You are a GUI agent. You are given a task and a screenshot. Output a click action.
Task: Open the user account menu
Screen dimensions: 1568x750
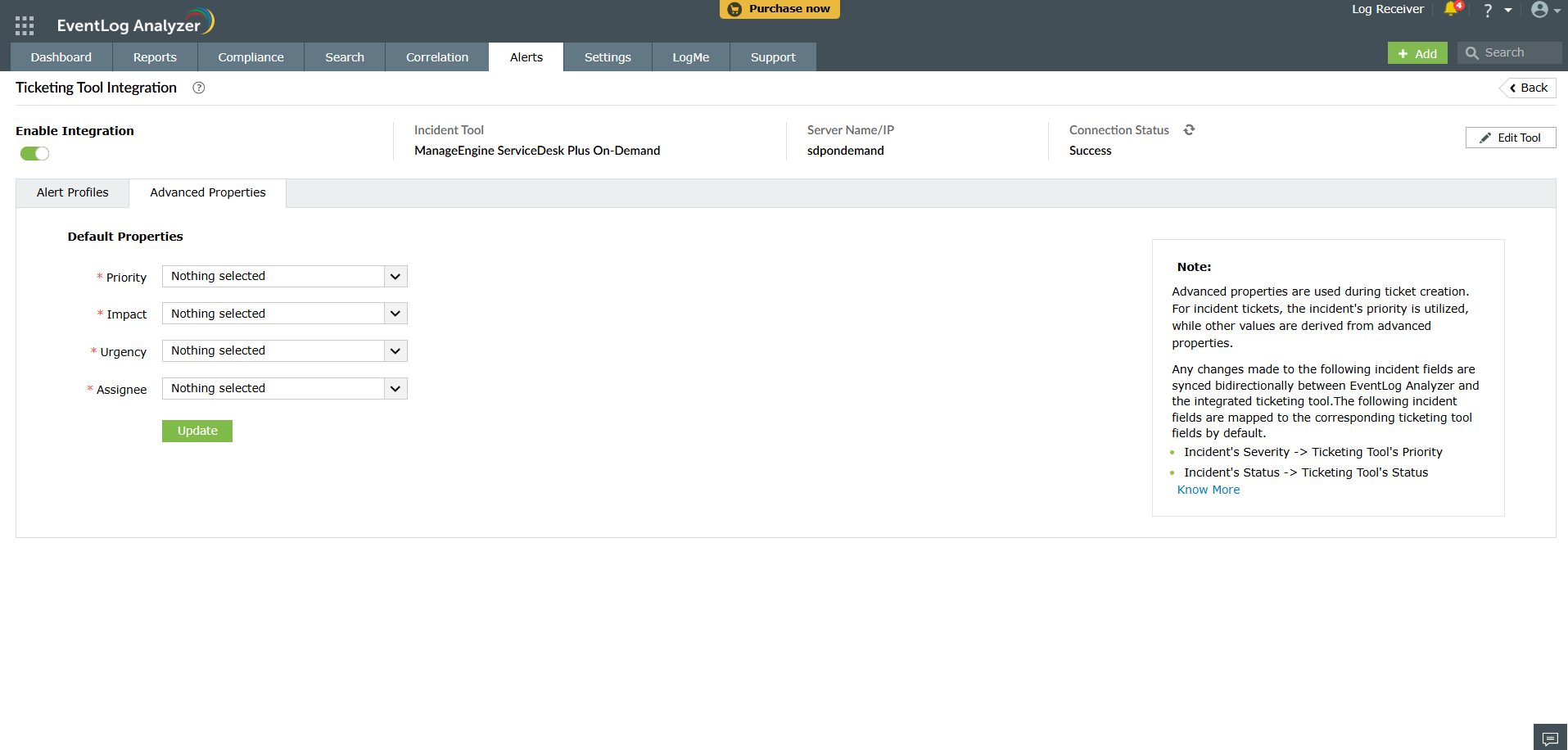[1540, 11]
